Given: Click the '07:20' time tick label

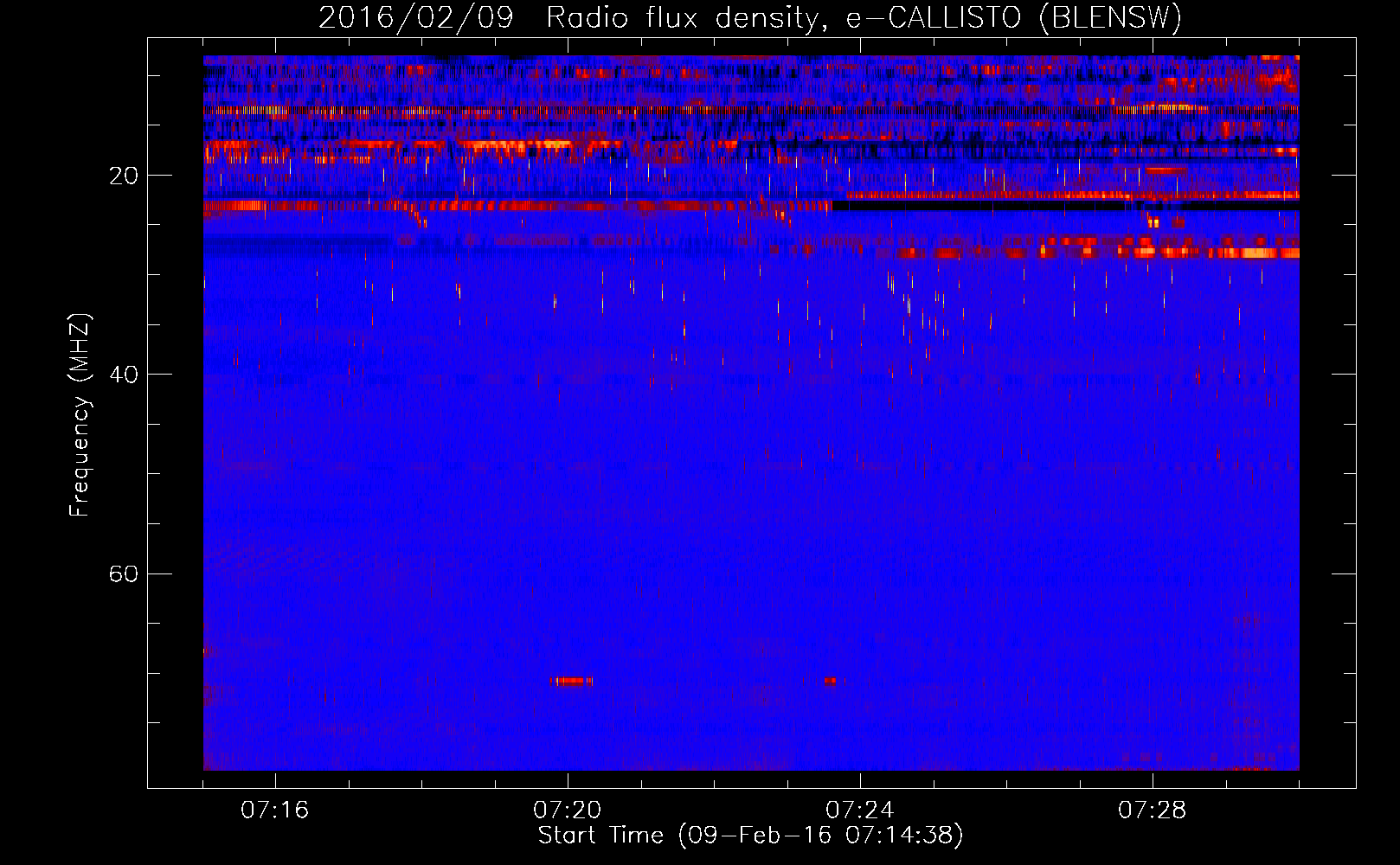Looking at the screenshot, I should click(568, 810).
